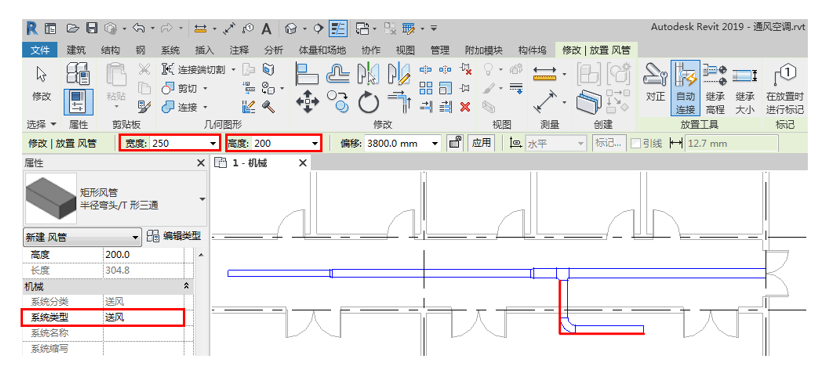The width and height of the screenshot is (829, 371).
Task: Click the 应用 apply button
Action: 481,143
